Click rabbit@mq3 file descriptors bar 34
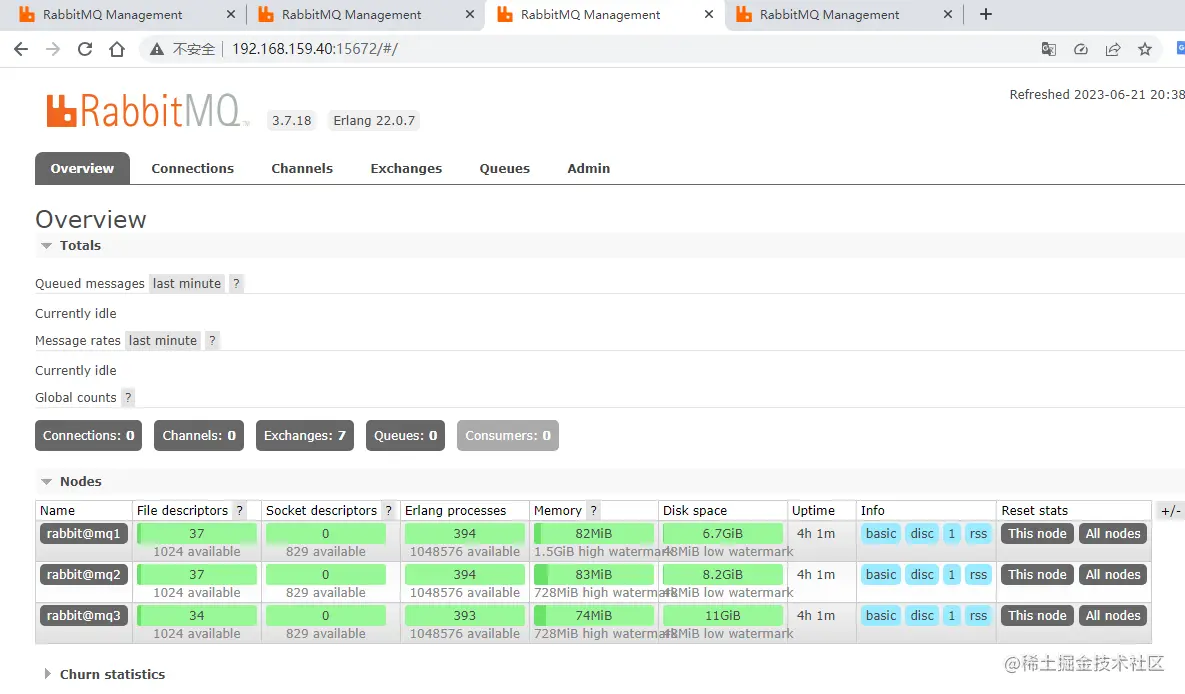 pyautogui.click(x=196, y=615)
